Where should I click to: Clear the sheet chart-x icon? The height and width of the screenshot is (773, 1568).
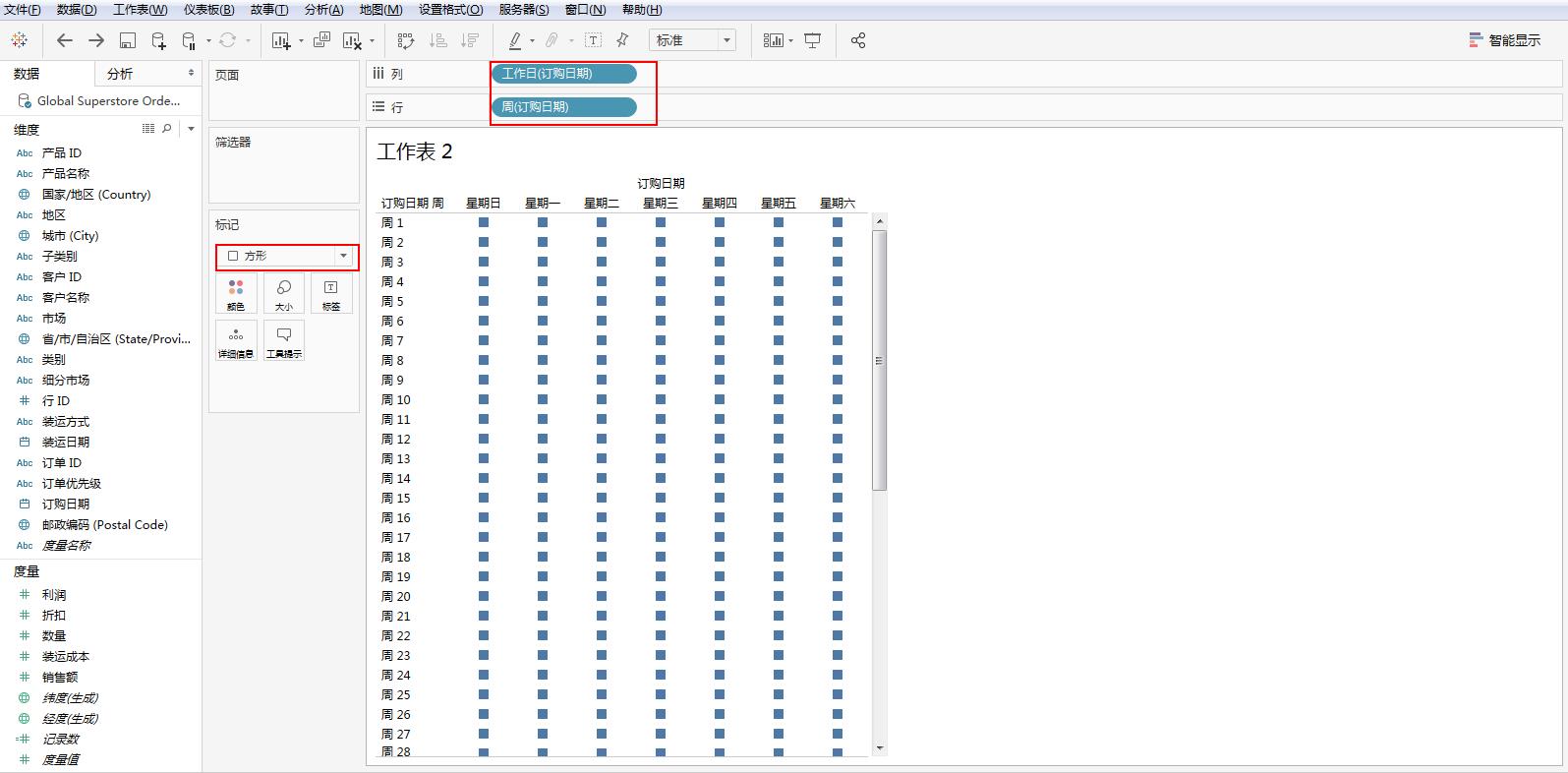[x=352, y=40]
